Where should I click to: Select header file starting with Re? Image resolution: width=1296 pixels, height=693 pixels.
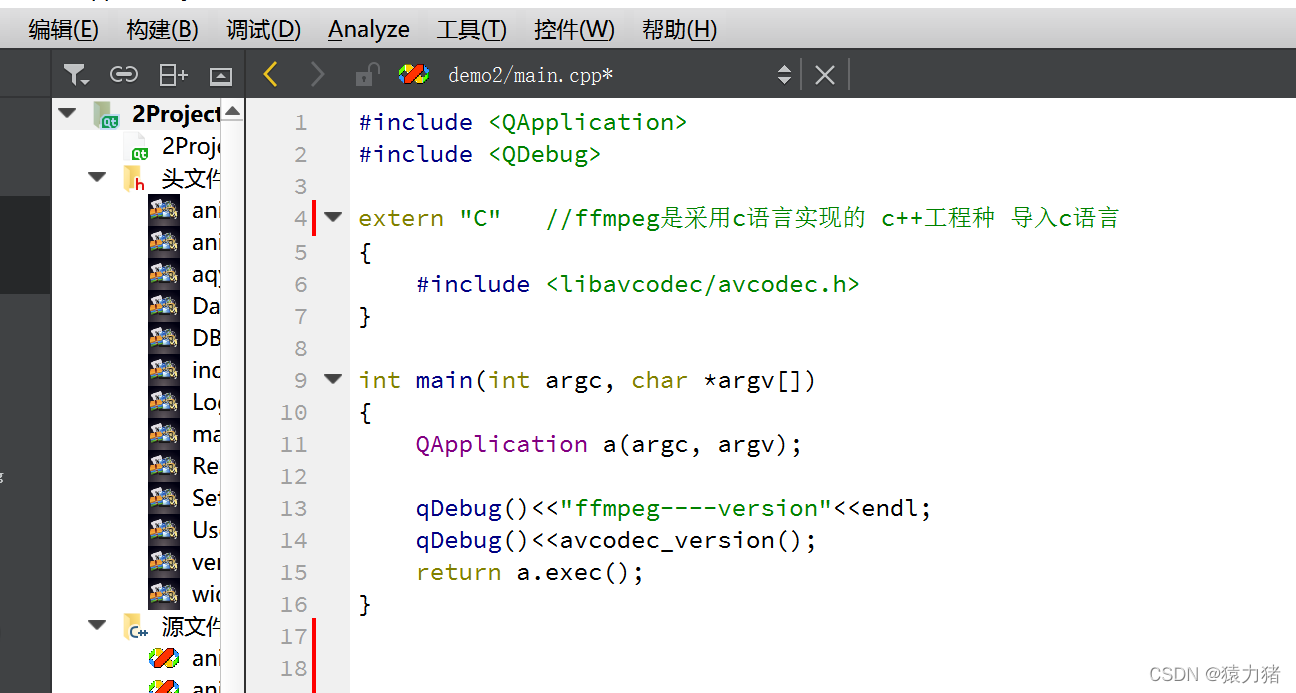click(206, 466)
